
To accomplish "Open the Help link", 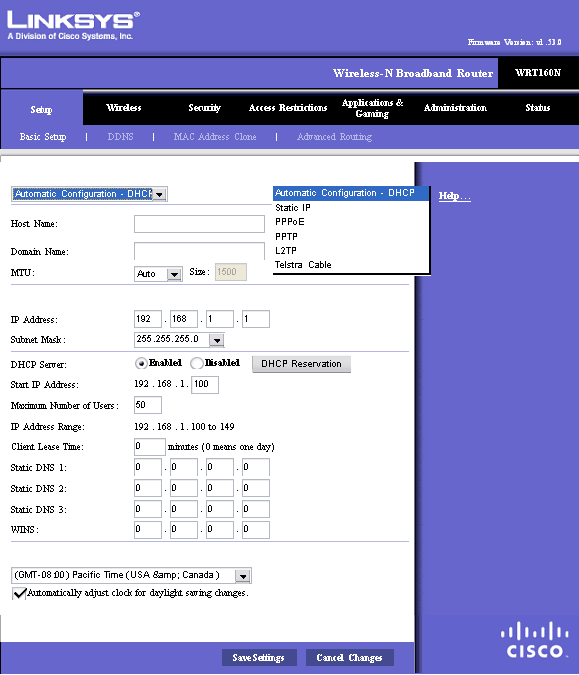I will (x=455, y=196).
